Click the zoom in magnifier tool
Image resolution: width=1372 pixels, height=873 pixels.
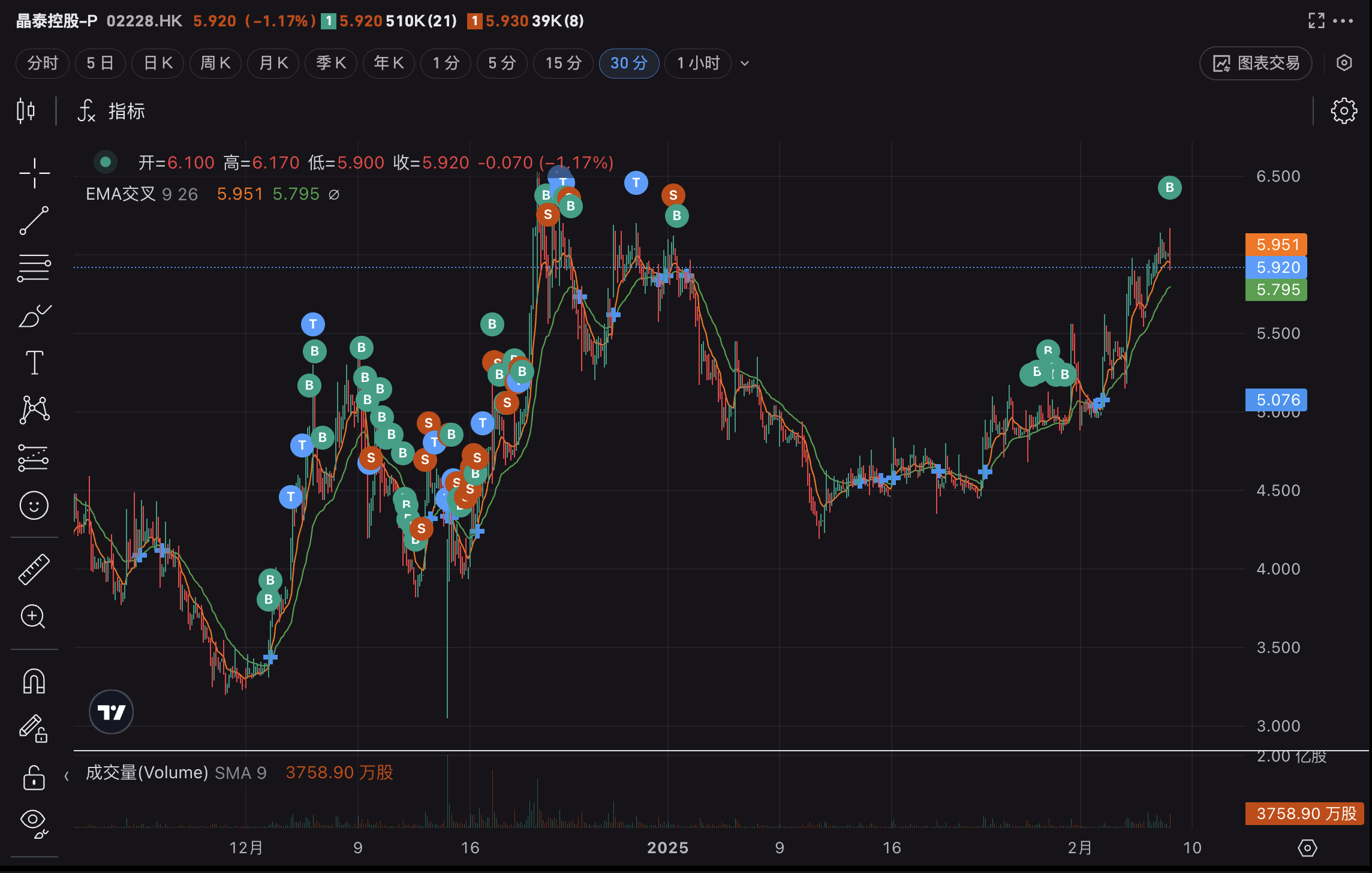click(34, 616)
